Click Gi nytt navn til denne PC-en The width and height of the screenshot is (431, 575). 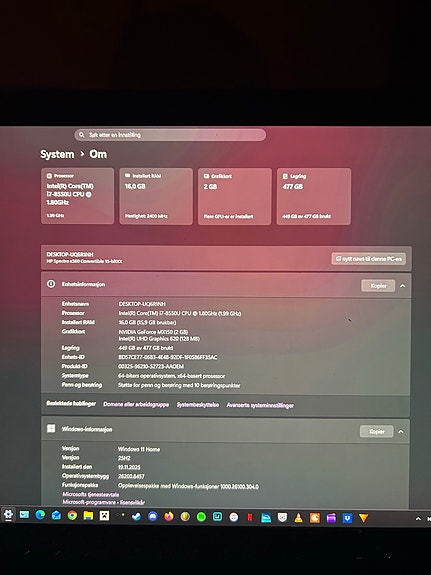[x=368, y=259]
